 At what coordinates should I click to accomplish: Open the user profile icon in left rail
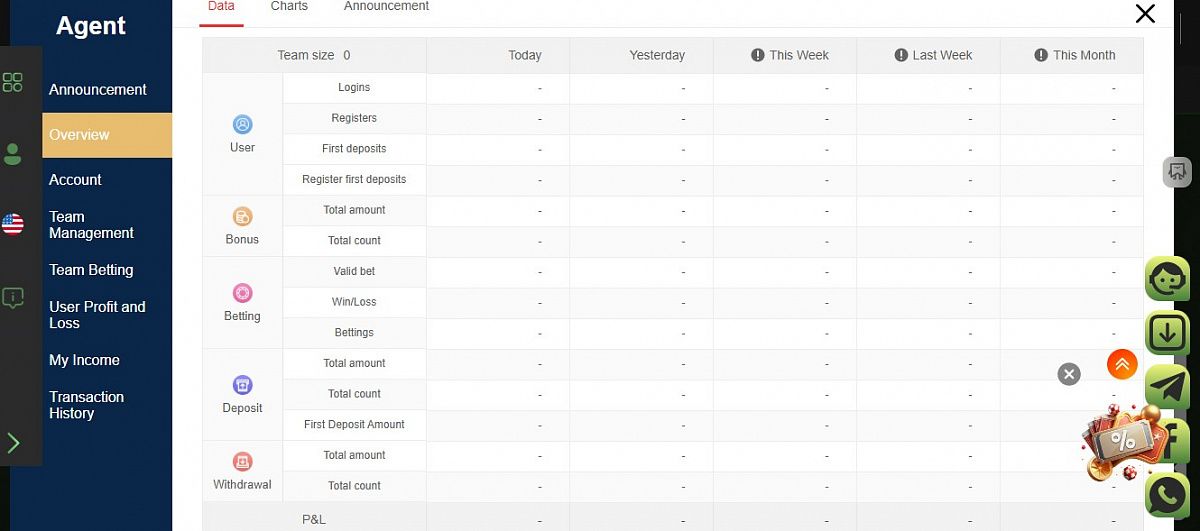point(13,154)
